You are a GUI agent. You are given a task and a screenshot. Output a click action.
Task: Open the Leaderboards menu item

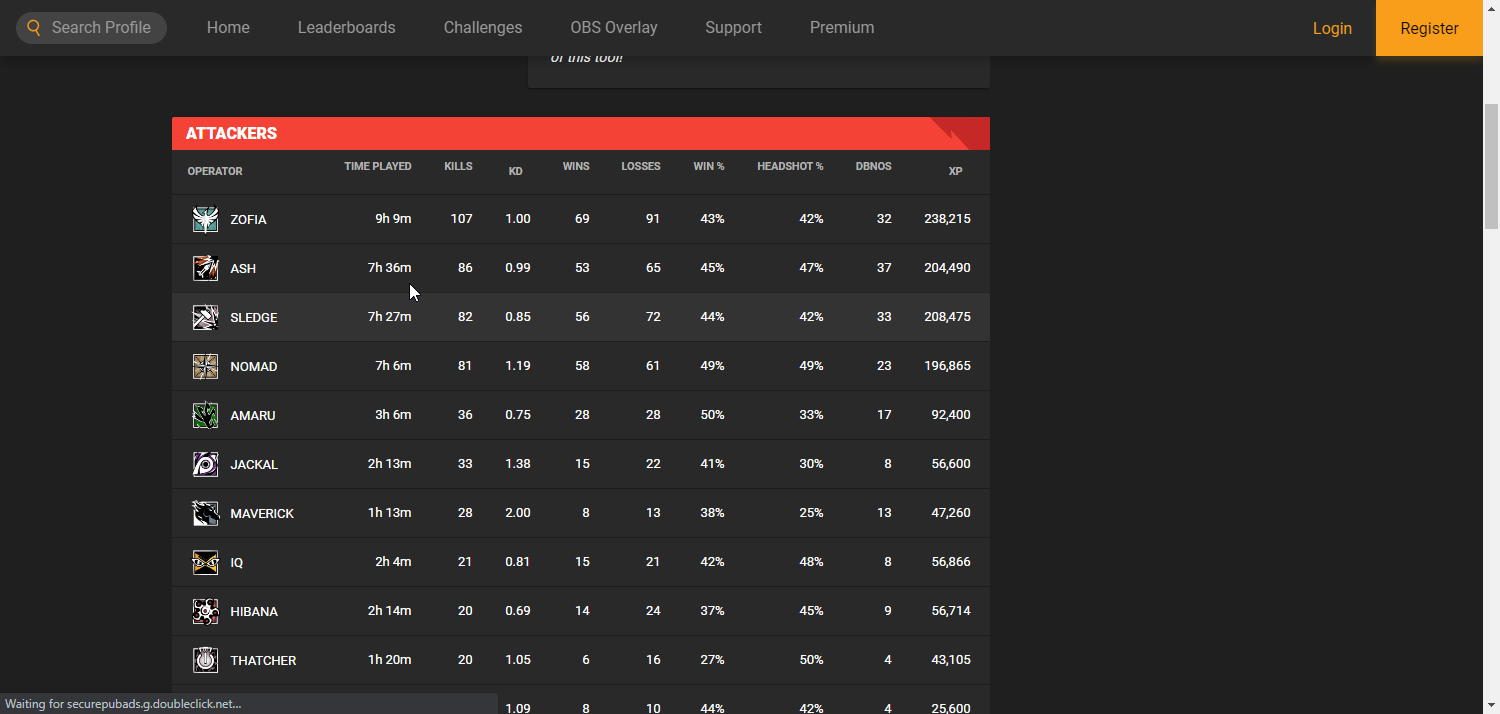[x=346, y=28]
